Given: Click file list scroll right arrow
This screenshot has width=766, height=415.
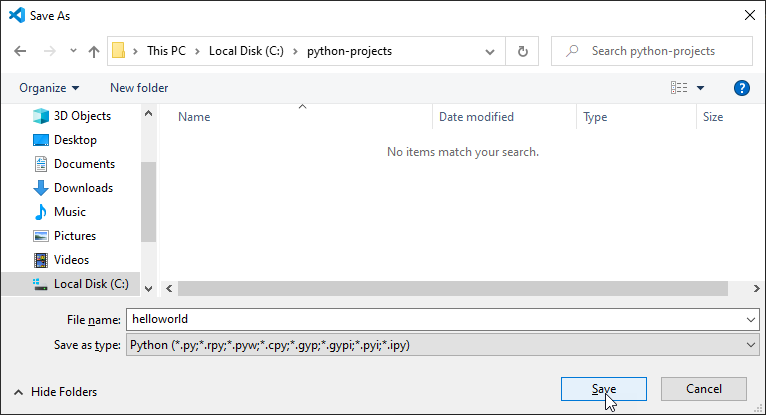Looking at the screenshot, I should 756,289.
